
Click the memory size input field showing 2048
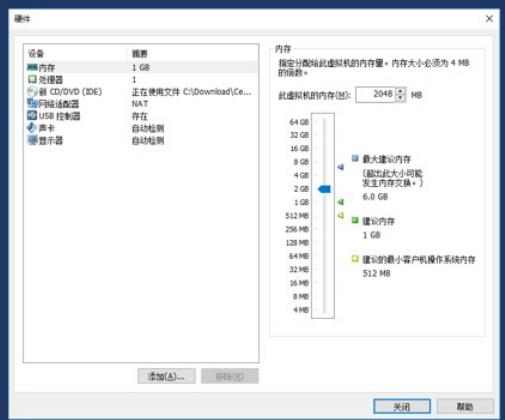(376, 95)
